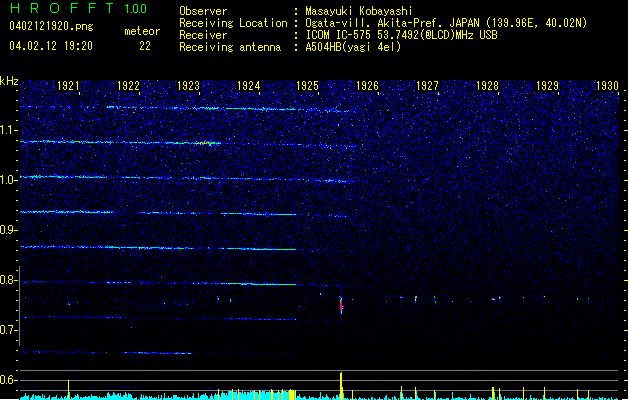Image resolution: width=629 pixels, height=400 pixels.
Task: Click the 0.6 frequency axis label
Action: coord(9,380)
